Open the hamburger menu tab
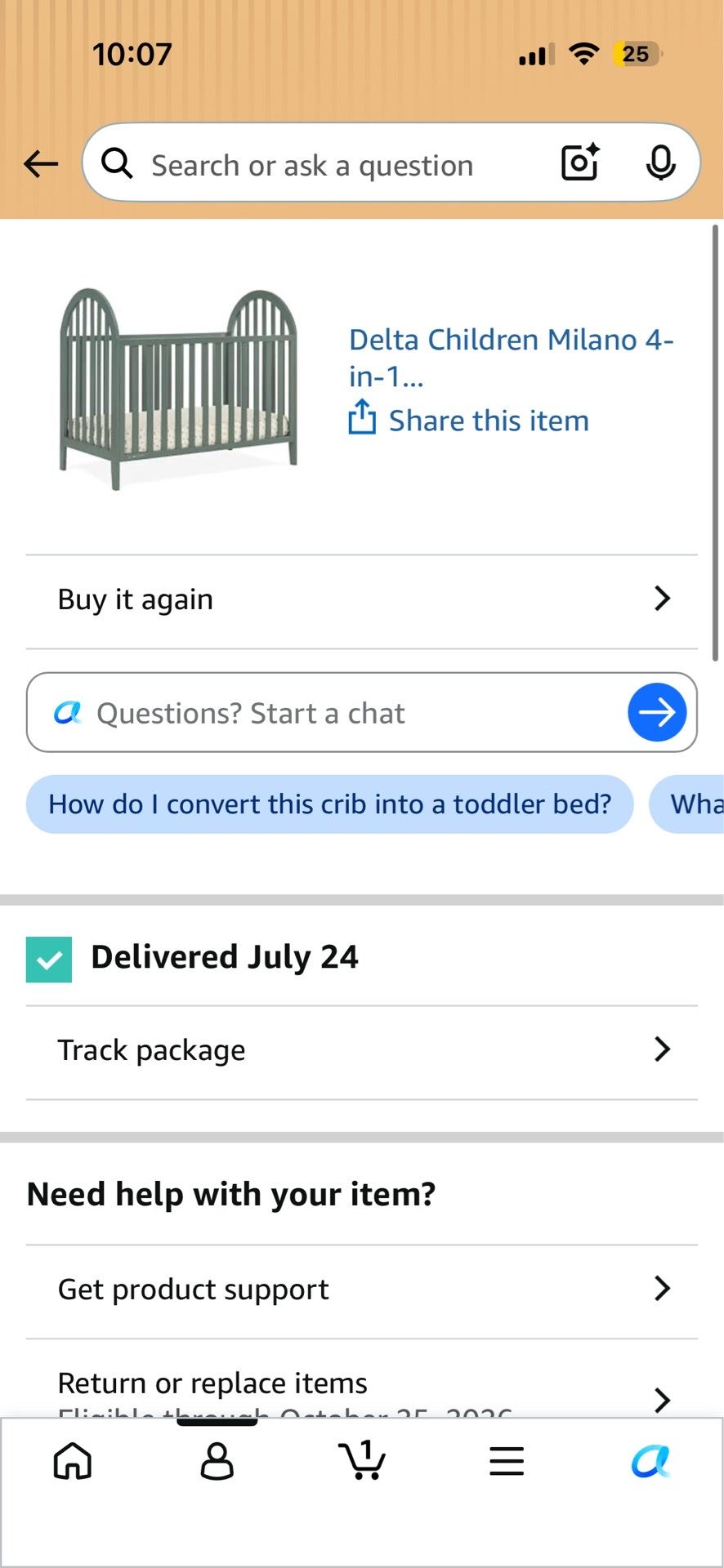Screen dimensions: 724x1568 point(507,1461)
